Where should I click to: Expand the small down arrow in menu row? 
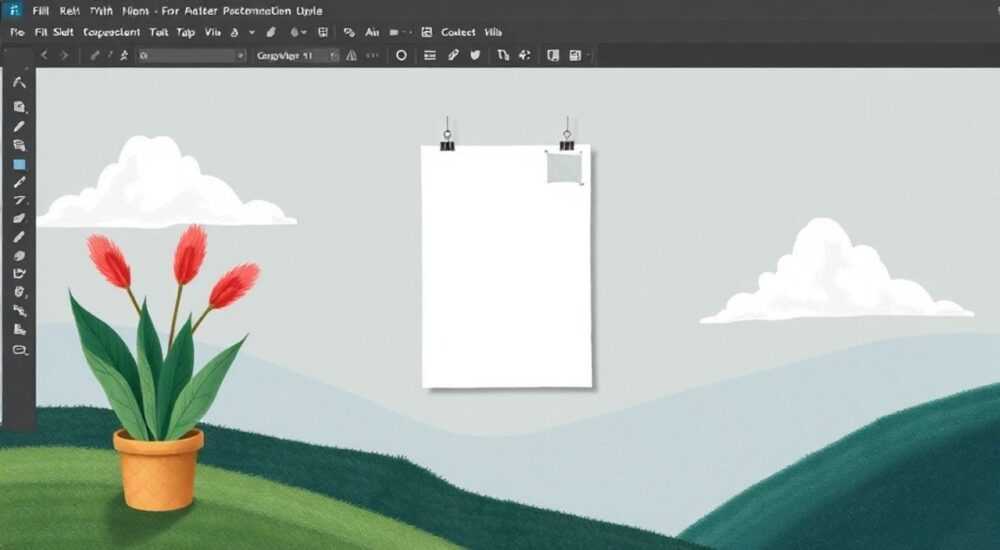tap(252, 32)
